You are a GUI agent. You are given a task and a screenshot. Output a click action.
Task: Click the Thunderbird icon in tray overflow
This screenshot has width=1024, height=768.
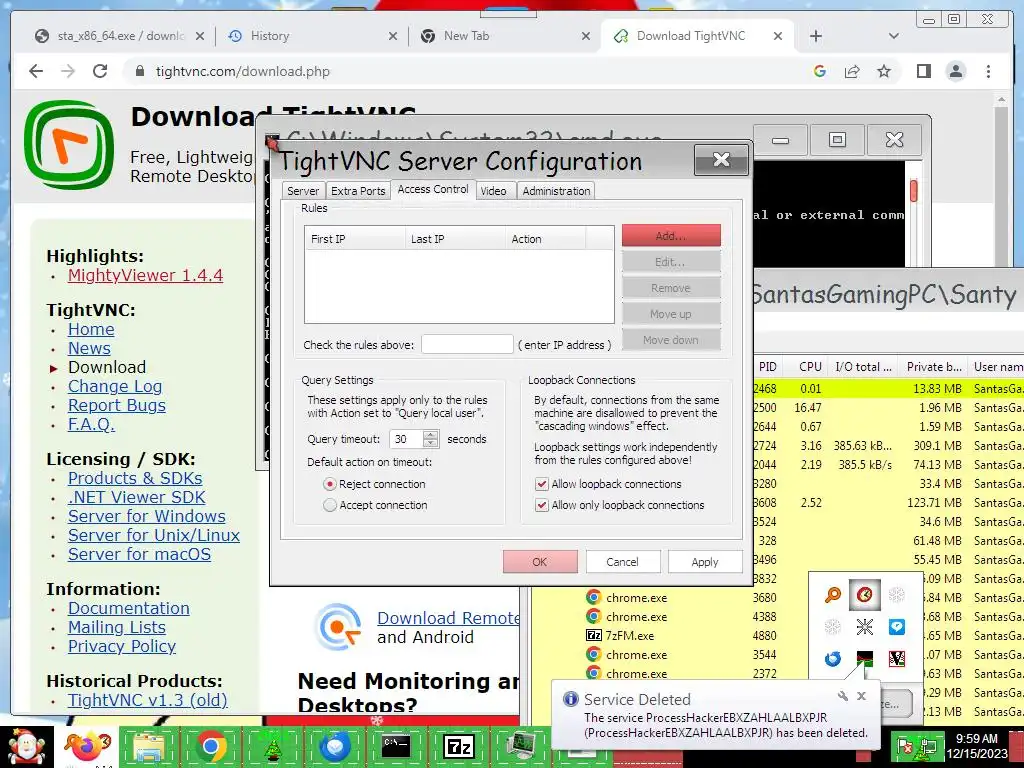coord(833,658)
